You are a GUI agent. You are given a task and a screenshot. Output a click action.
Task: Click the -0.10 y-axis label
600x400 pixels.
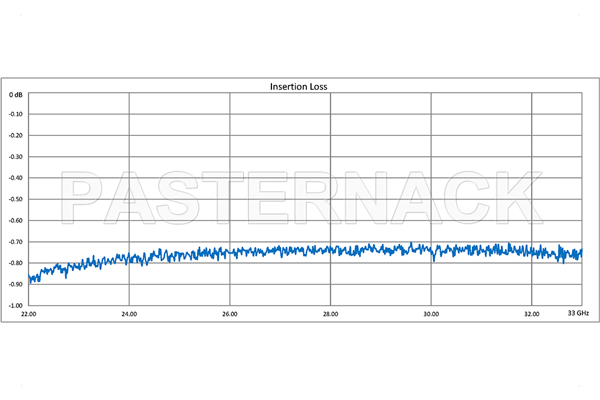point(16,114)
